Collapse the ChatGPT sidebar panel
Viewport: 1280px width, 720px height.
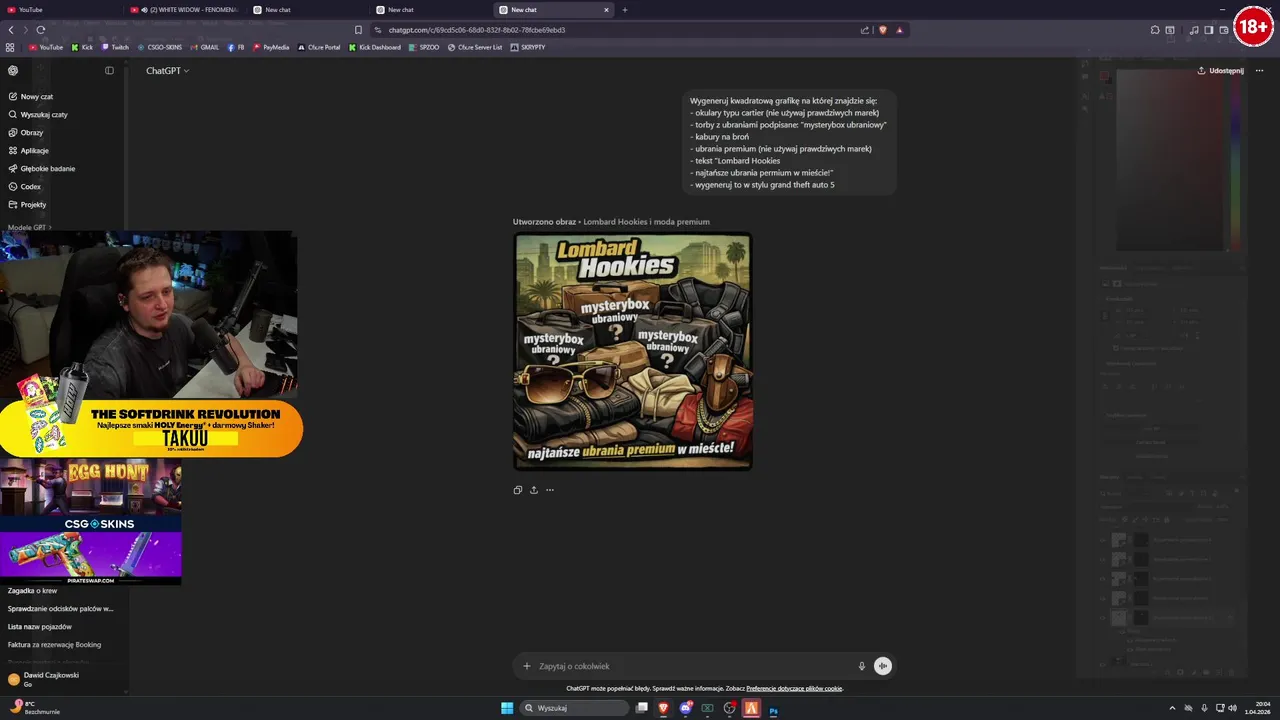point(109,70)
